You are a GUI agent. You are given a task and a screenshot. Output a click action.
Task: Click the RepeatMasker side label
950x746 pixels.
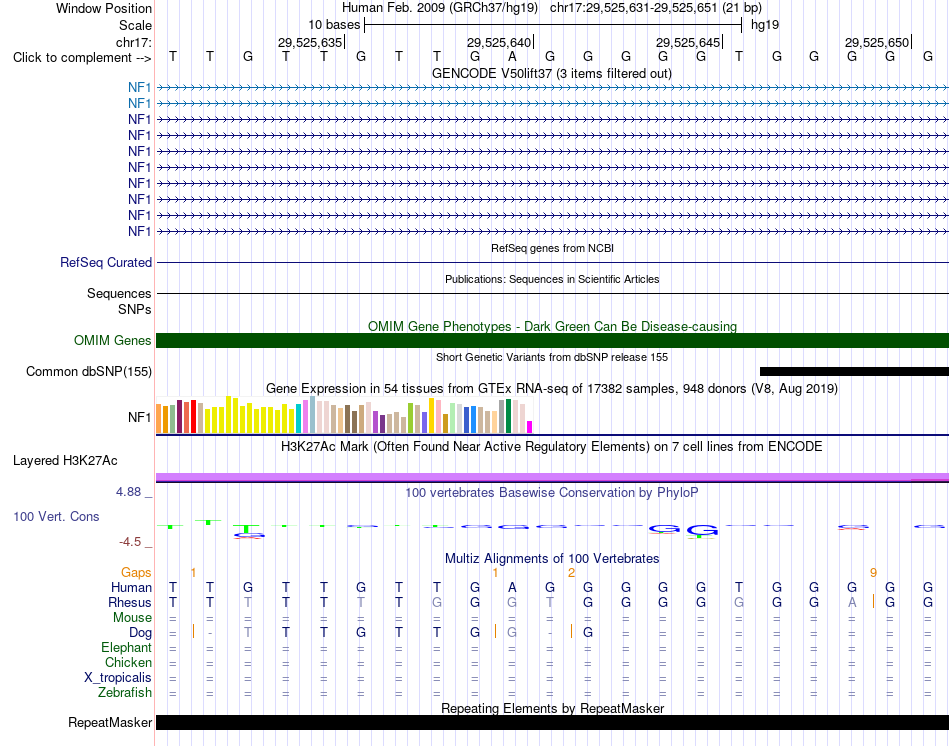110,722
